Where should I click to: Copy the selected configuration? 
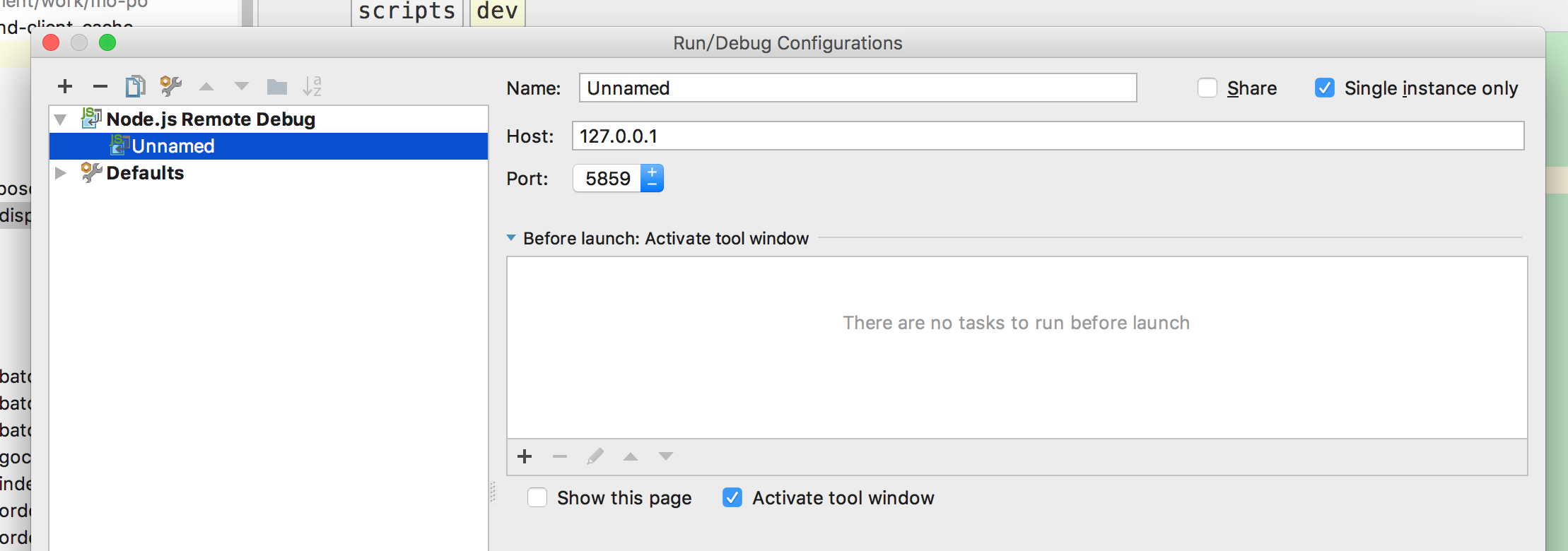point(135,87)
